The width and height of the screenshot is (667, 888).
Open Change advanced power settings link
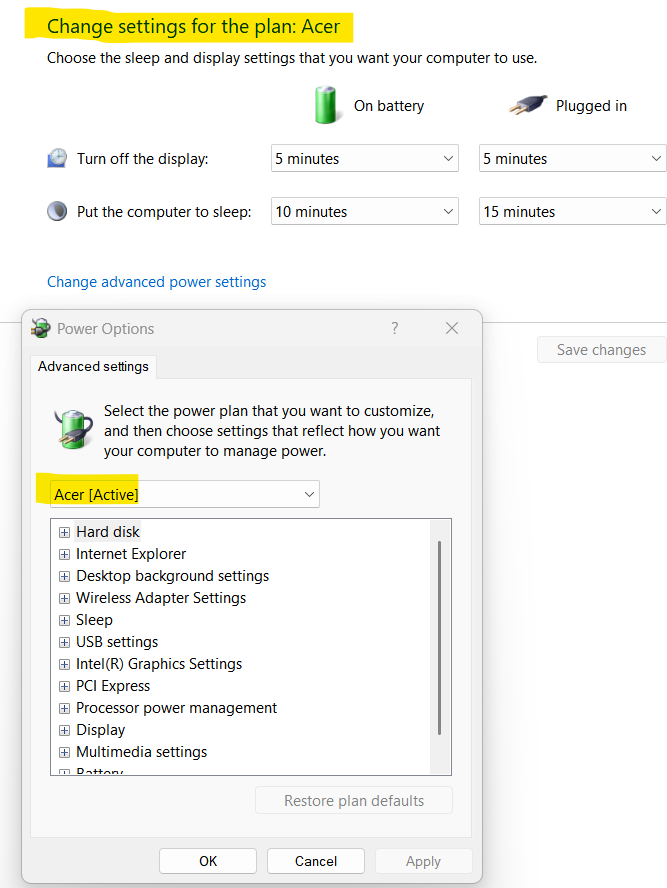[x=156, y=282]
